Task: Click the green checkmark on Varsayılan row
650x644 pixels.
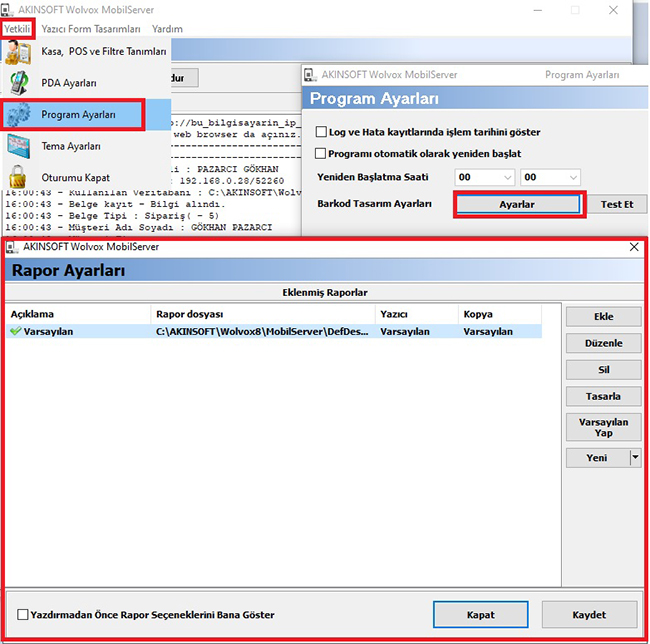Action: point(16,331)
